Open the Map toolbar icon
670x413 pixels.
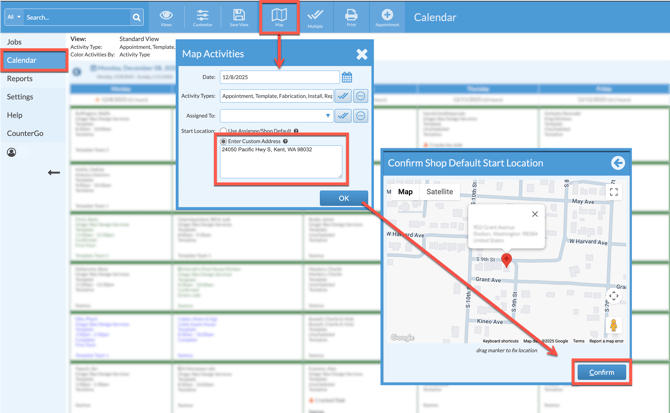coord(279,17)
